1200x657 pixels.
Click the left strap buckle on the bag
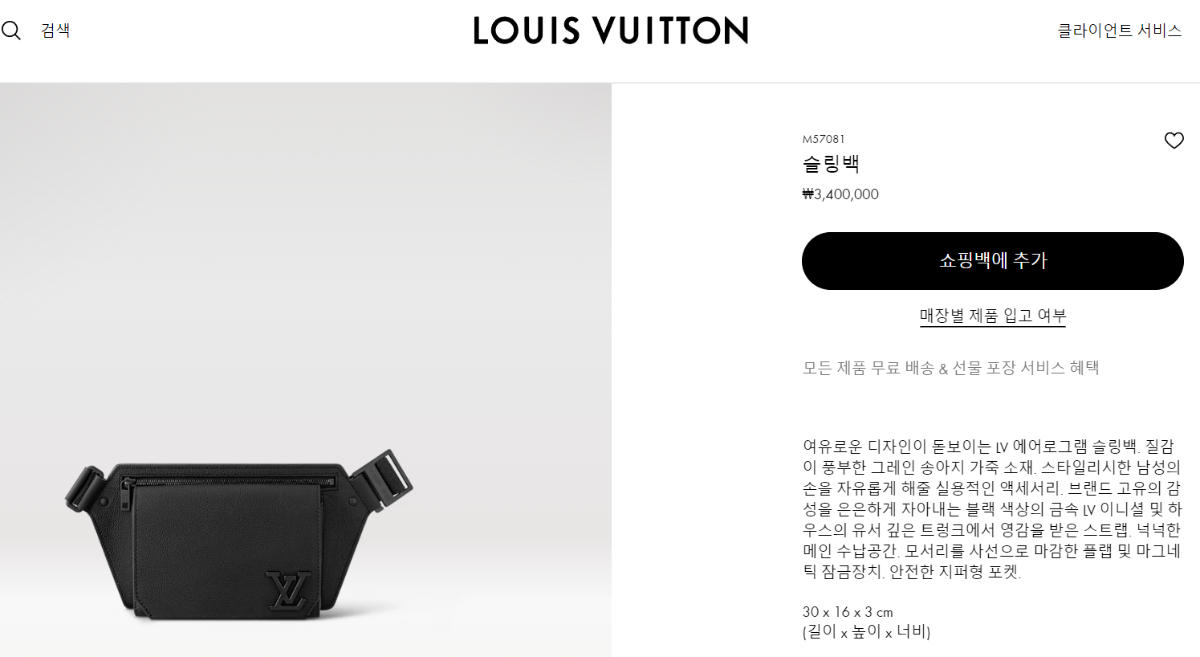pos(86,487)
